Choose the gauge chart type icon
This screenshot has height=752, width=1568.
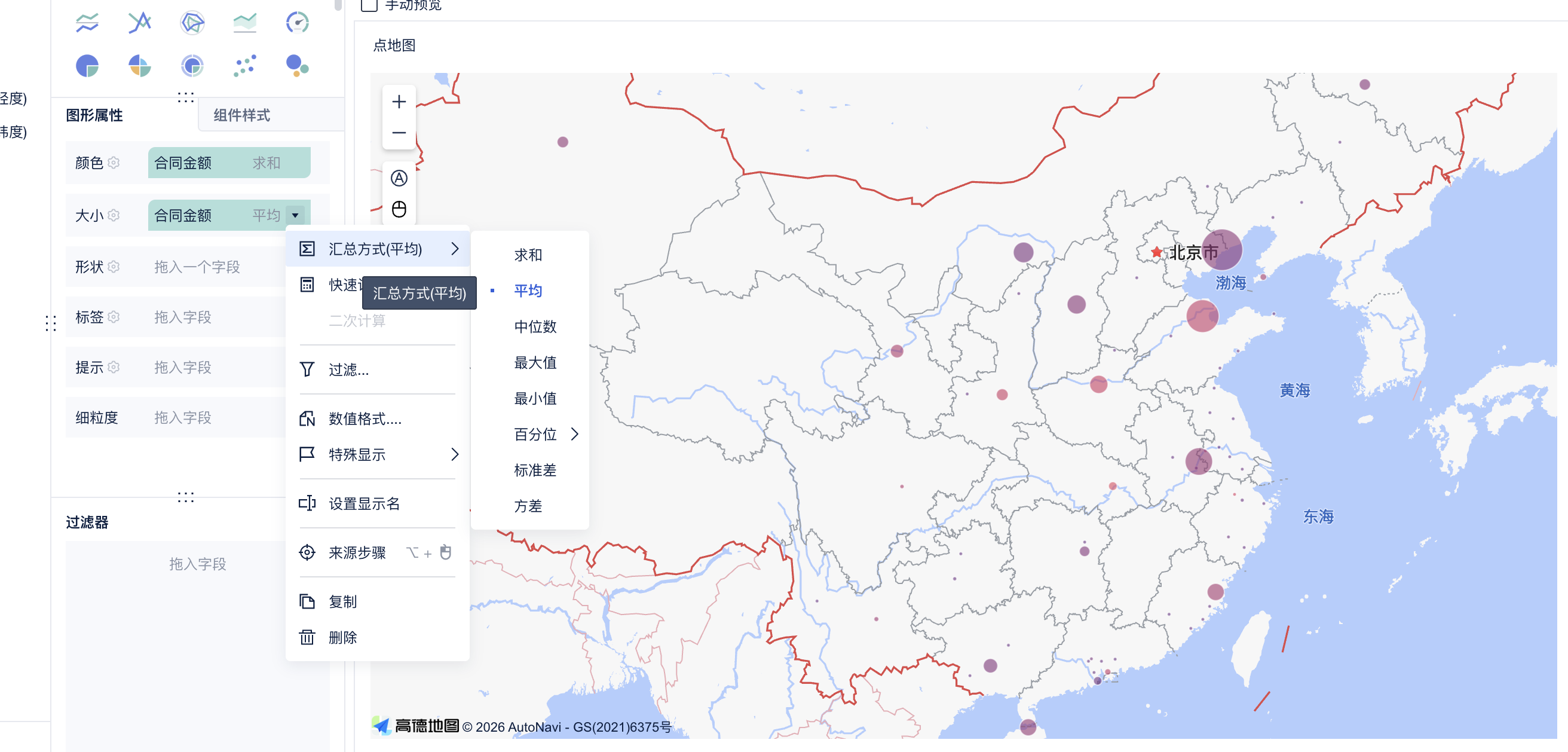click(297, 23)
